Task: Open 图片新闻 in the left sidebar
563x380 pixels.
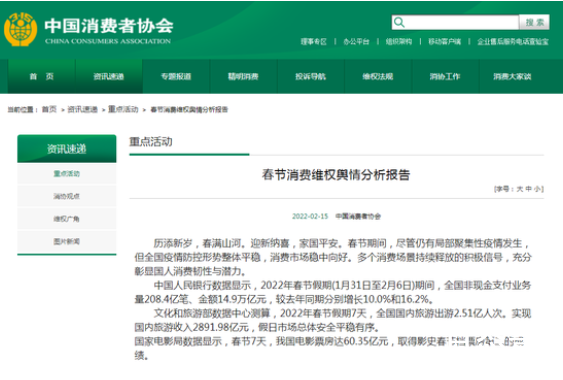Action: [x=67, y=241]
